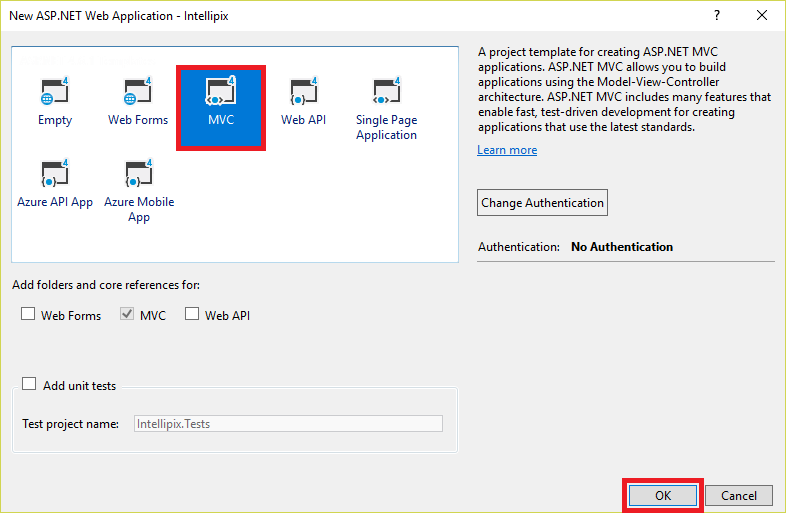Click the Change Authentication button
The width and height of the screenshot is (786, 513).
pos(542,203)
